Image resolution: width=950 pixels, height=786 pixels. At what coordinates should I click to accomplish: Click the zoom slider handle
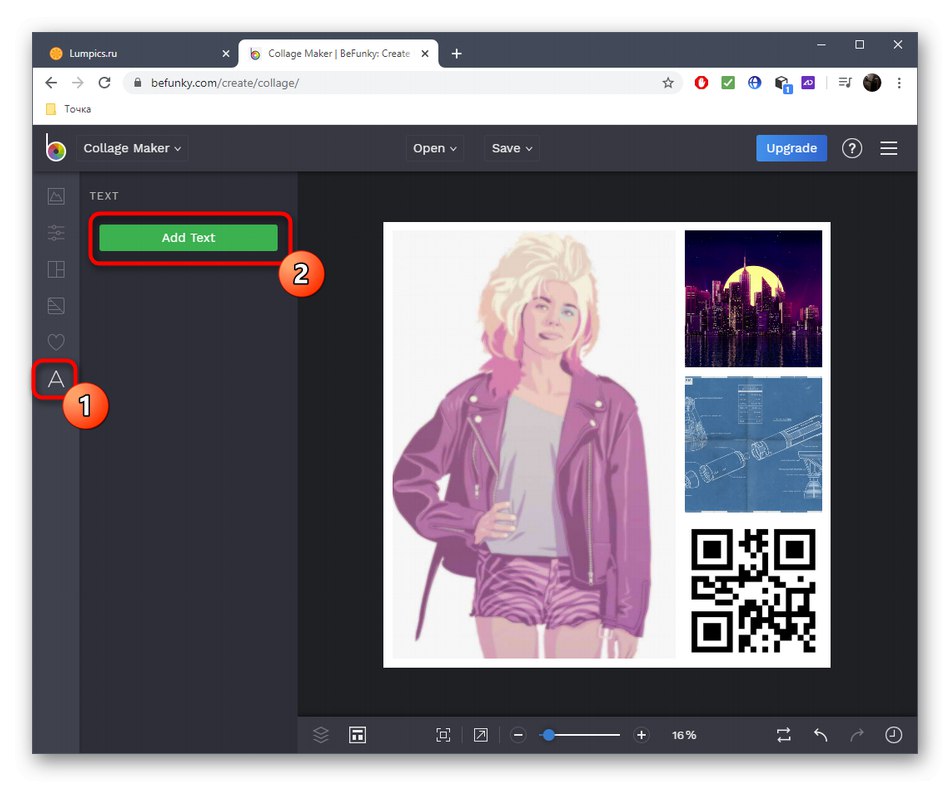(548, 735)
